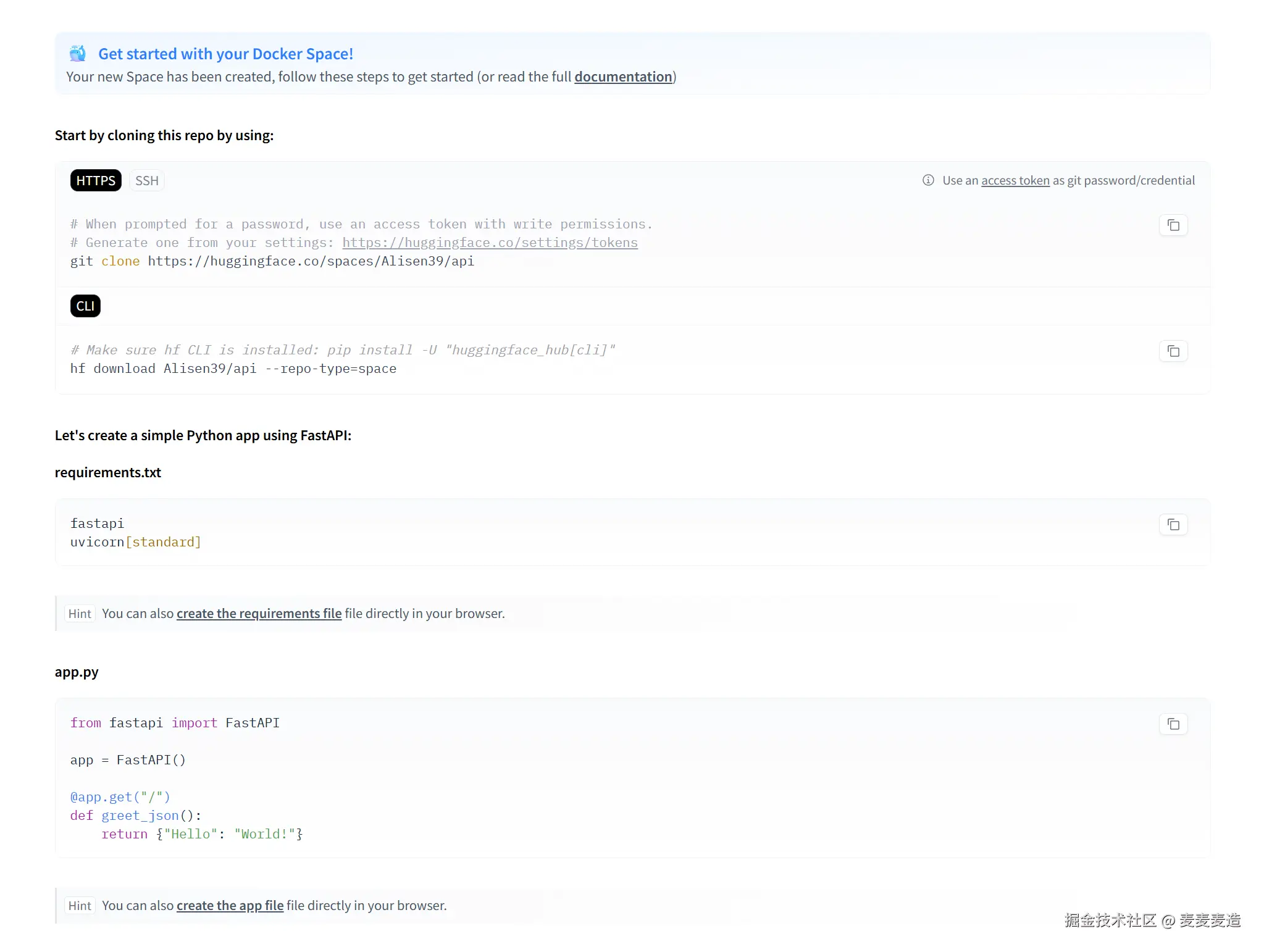
Task: Open the full documentation link
Action: point(623,77)
